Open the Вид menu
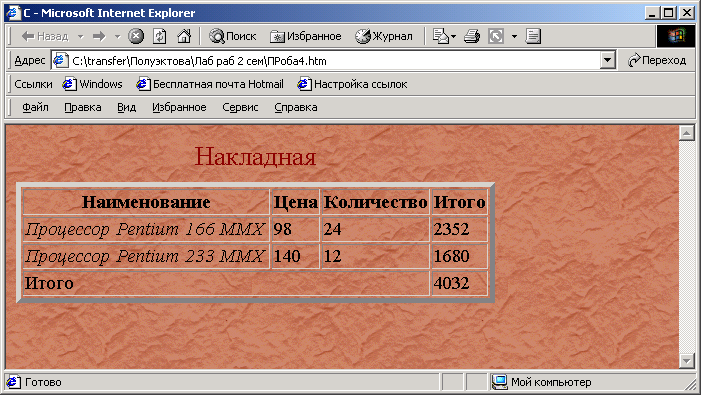Viewport: 701px width, 395px height. [x=127, y=107]
